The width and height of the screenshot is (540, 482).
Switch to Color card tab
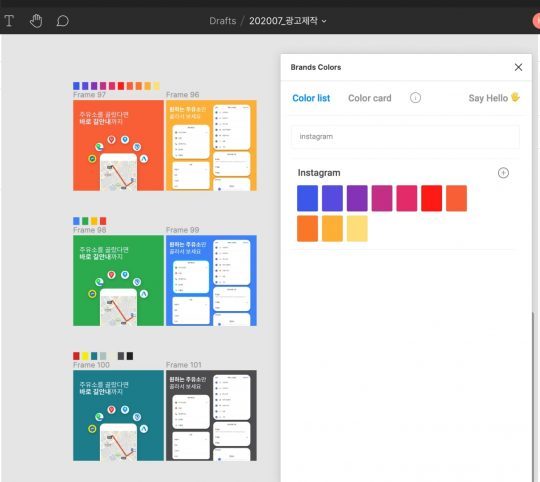370,98
